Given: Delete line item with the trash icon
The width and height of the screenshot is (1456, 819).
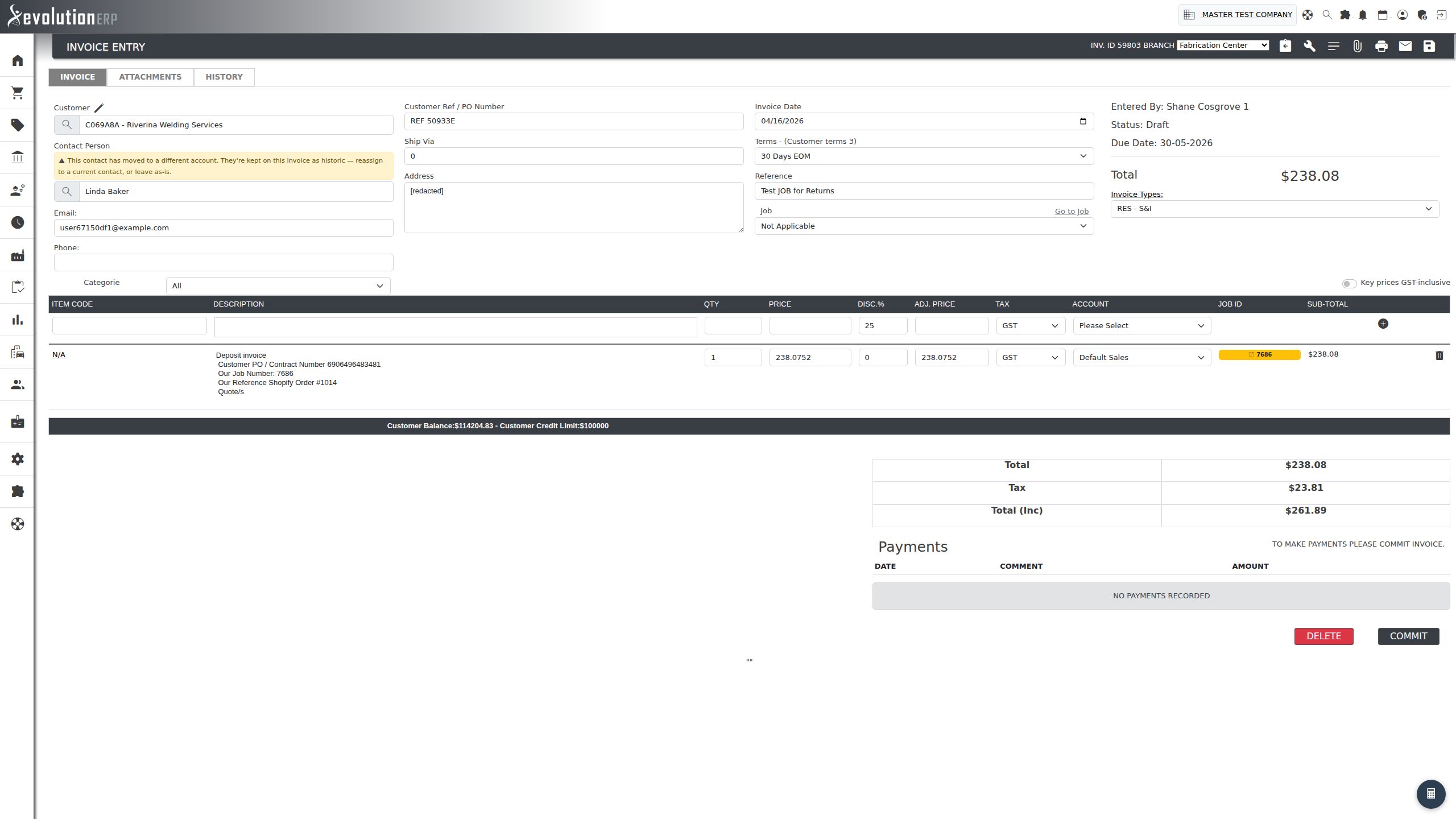Looking at the screenshot, I should pos(1439,355).
